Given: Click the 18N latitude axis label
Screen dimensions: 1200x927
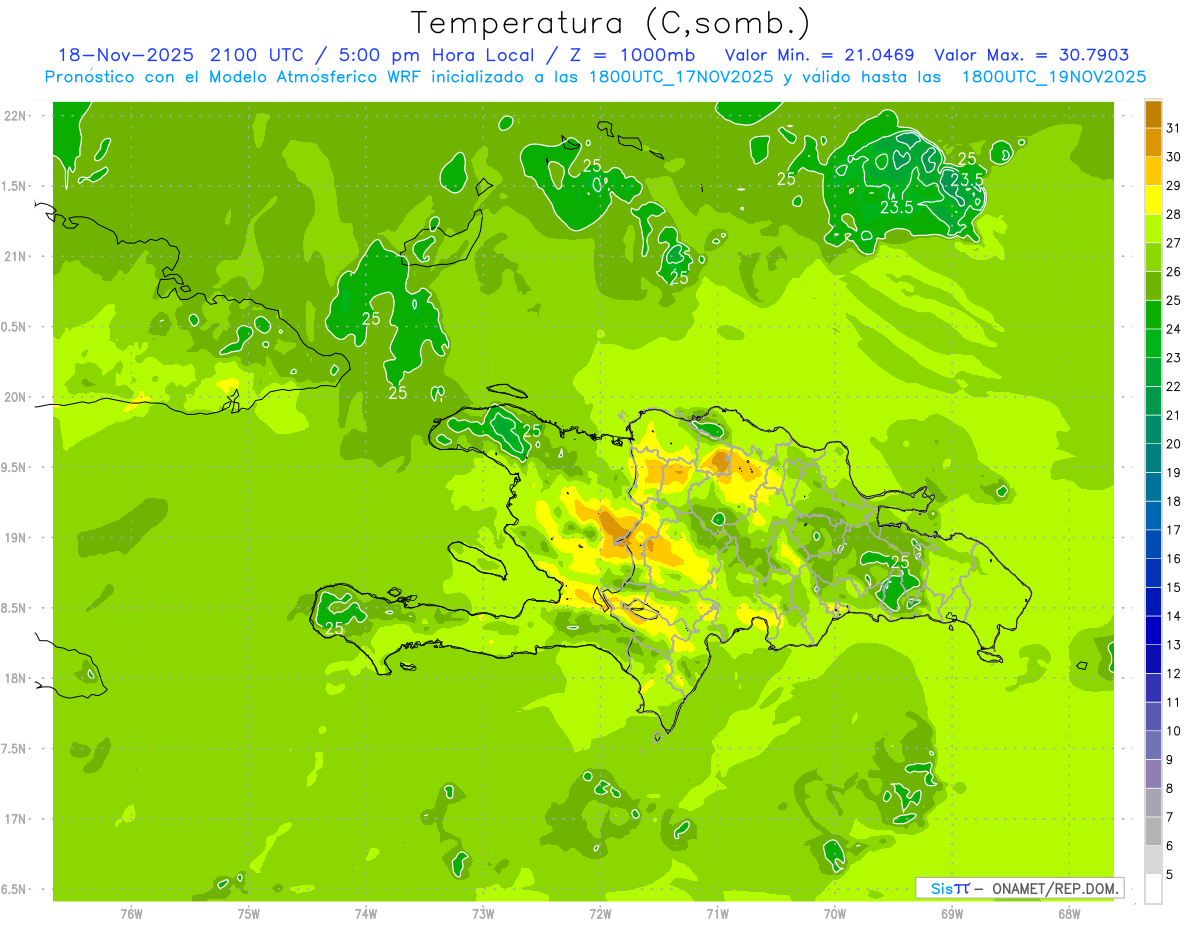Looking at the screenshot, I should point(16,679).
